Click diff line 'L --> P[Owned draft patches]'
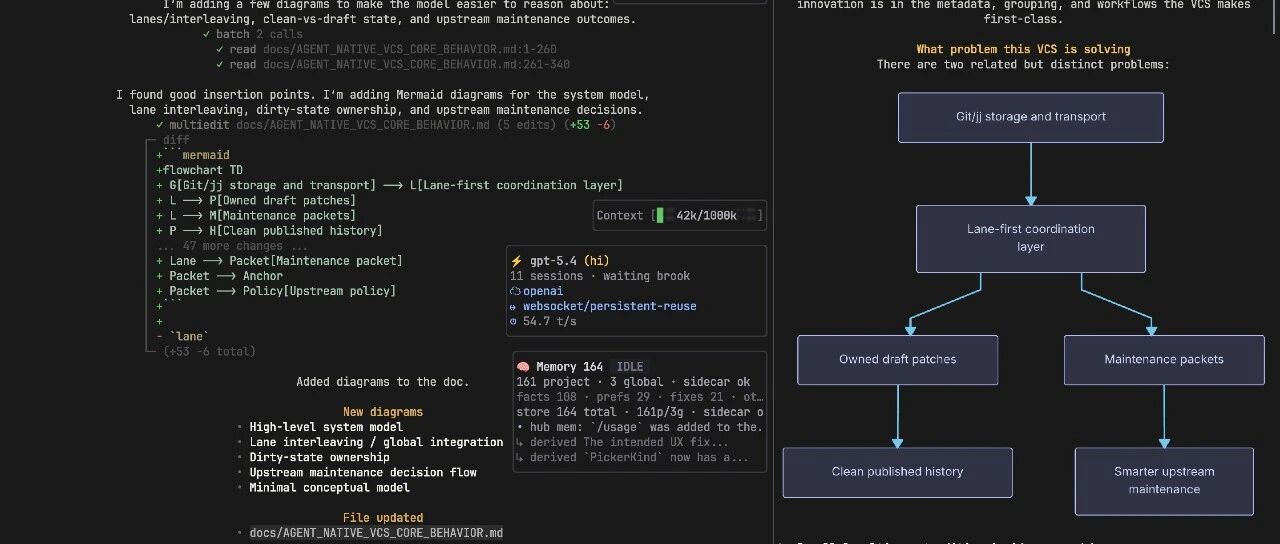The height and width of the screenshot is (544, 1280). tap(255, 200)
